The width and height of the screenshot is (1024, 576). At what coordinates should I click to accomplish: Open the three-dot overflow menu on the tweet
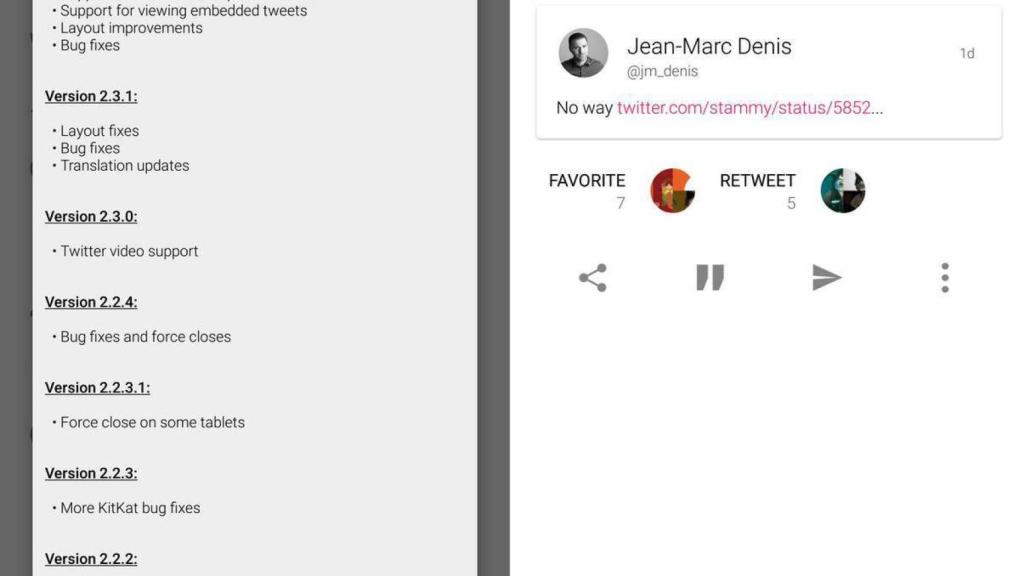tap(944, 278)
